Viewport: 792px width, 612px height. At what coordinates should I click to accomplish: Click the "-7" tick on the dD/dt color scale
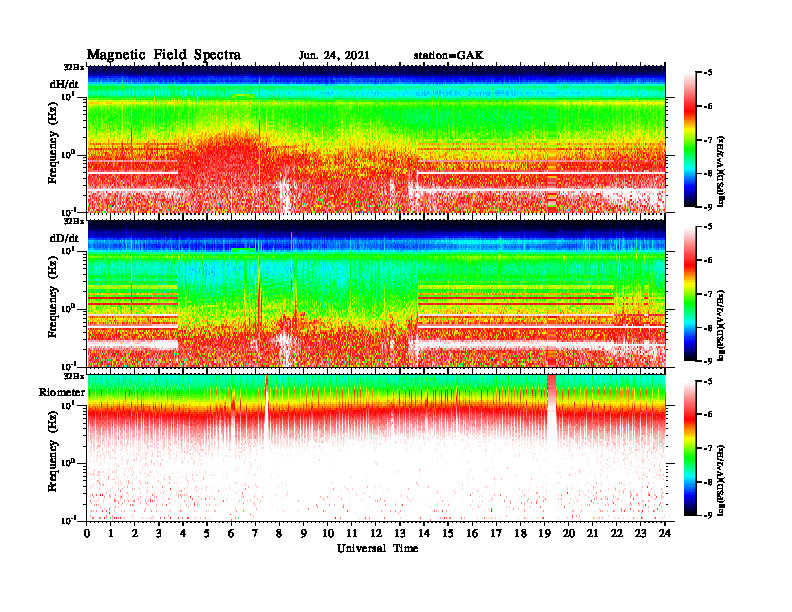click(708, 294)
